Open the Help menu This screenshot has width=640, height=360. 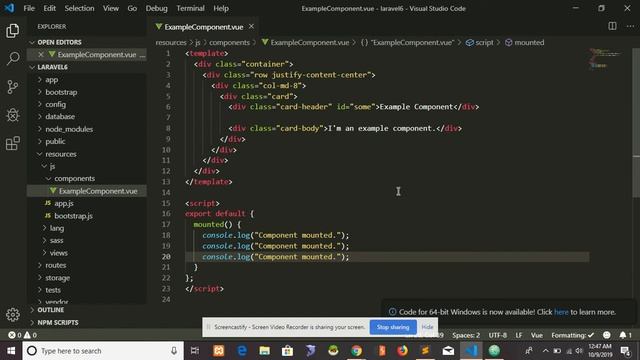tap(221, 8)
